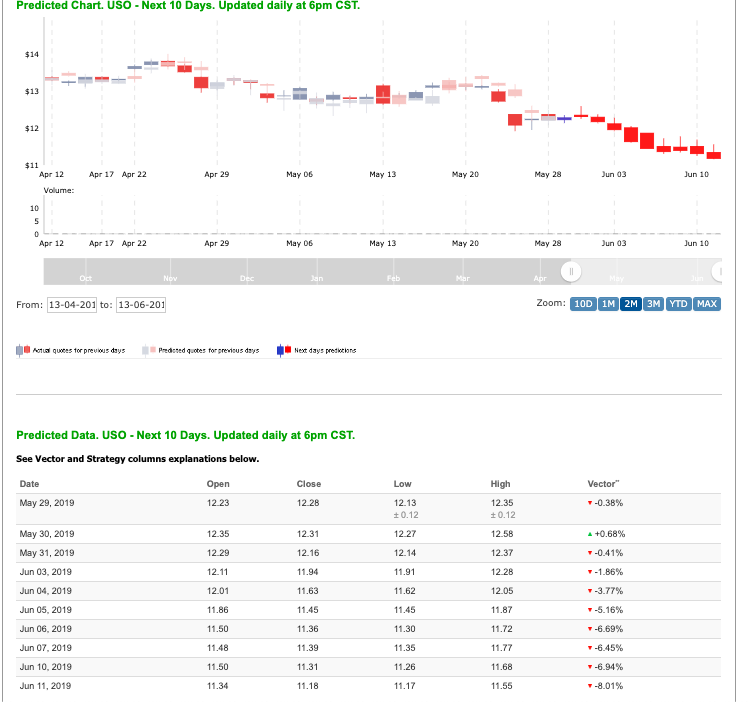Click the Volume label on chart
This screenshot has width=748, height=702.
tap(59, 190)
